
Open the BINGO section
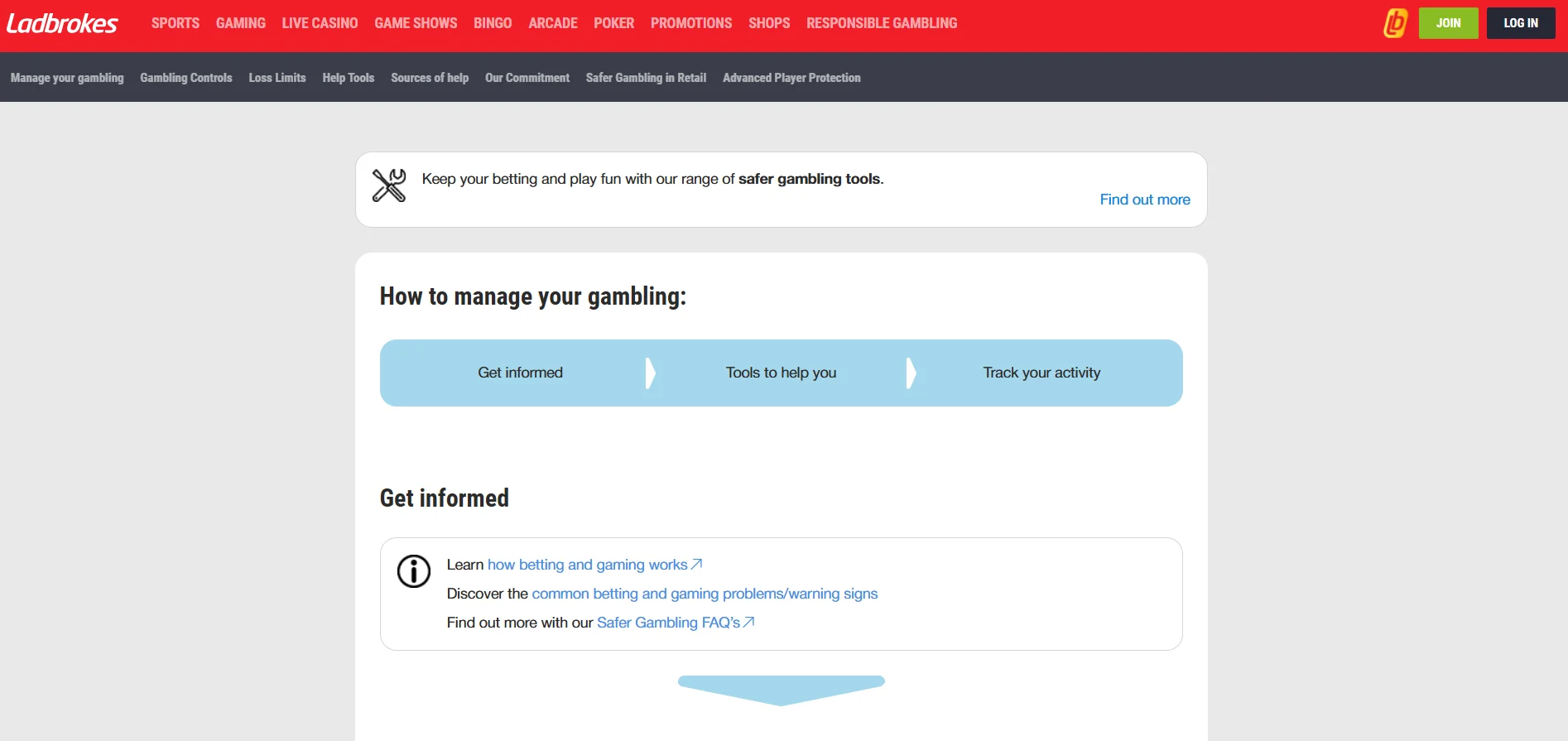click(x=493, y=23)
